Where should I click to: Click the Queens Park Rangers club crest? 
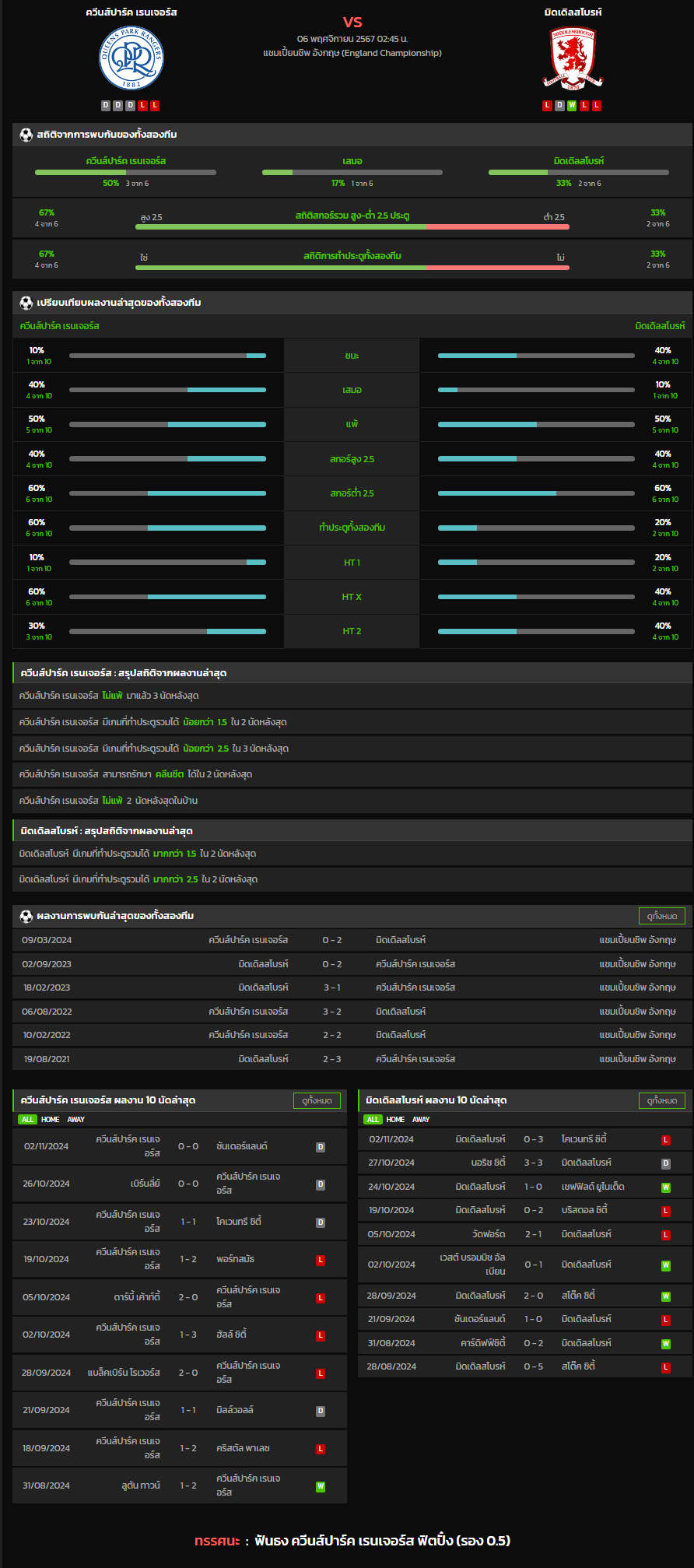pyautogui.click(x=131, y=58)
